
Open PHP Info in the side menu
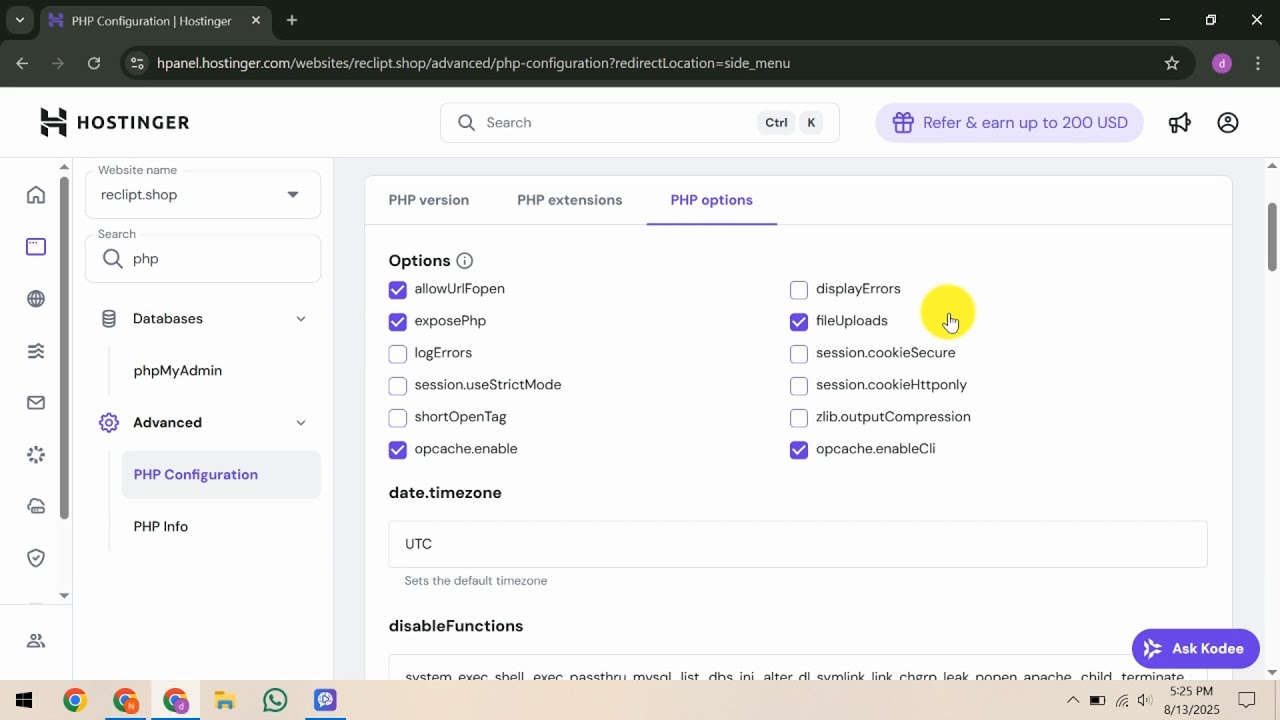pyautogui.click(x=161, y=527)
